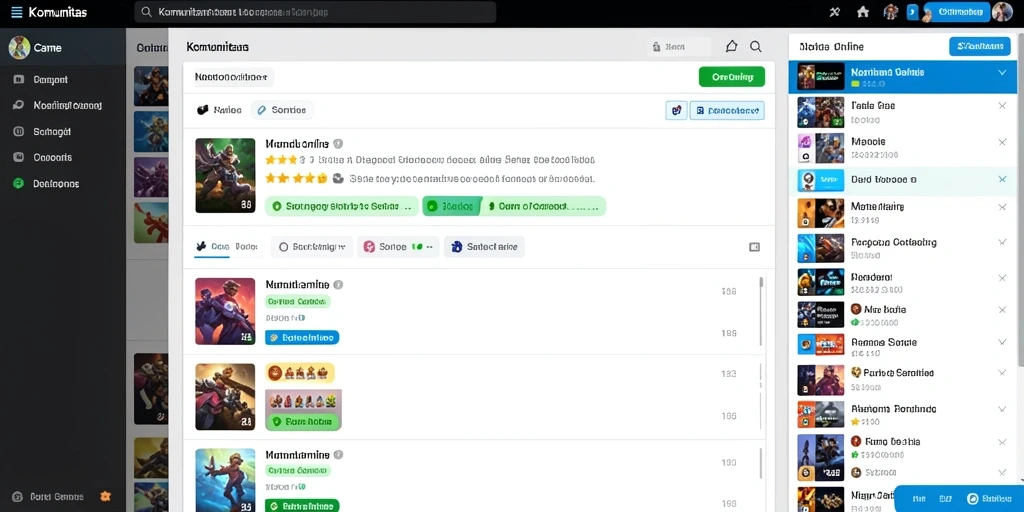Open the hamburger menu beside Komunitas
The height and width of the screenshot is (512, 1024).
pyautogui.click(x=16, y=12)
